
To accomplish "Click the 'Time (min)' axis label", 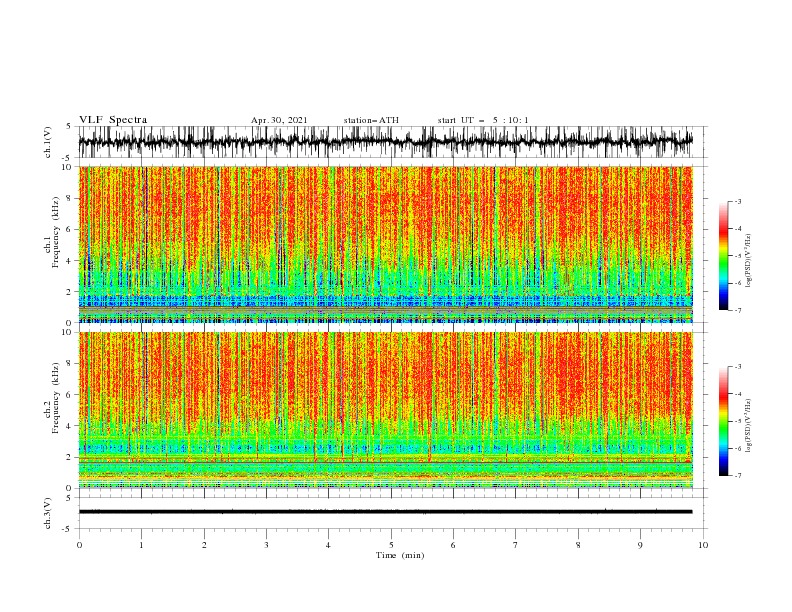I will pyautogui.click(x=400, y=555).
